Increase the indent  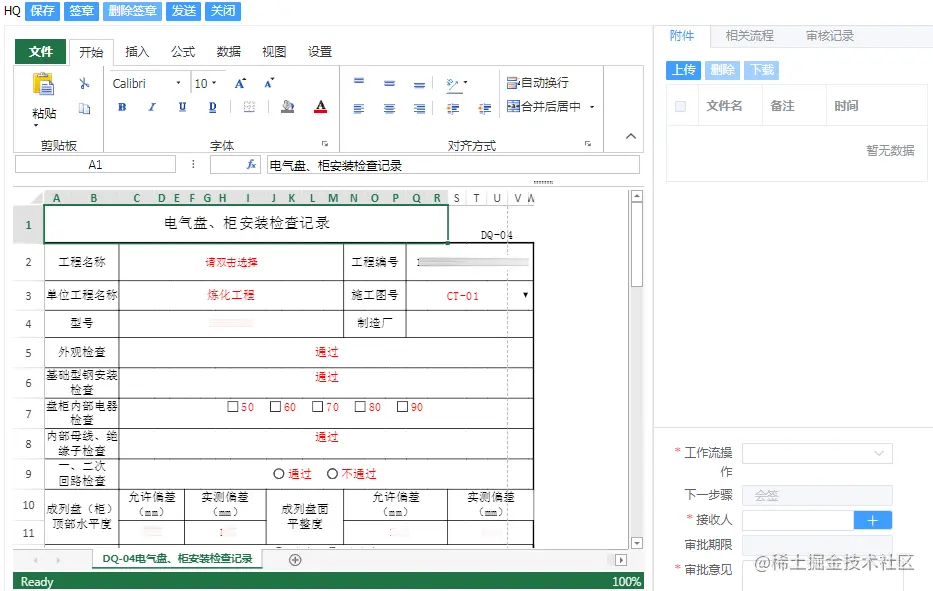(485, 108)
